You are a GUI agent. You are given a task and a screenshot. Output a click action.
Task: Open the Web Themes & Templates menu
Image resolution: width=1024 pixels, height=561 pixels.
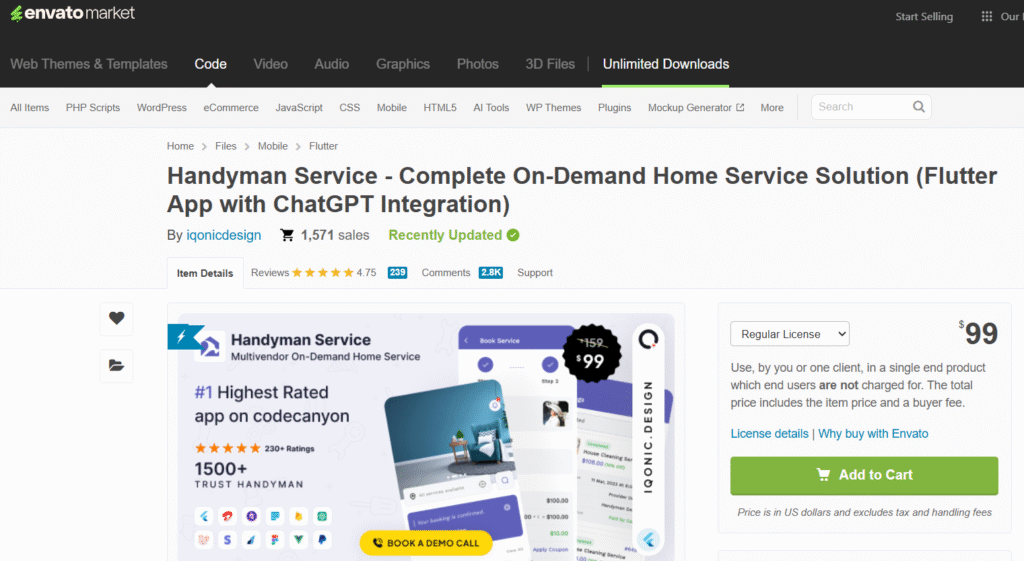pyautogui.click(x=89, y=64)
